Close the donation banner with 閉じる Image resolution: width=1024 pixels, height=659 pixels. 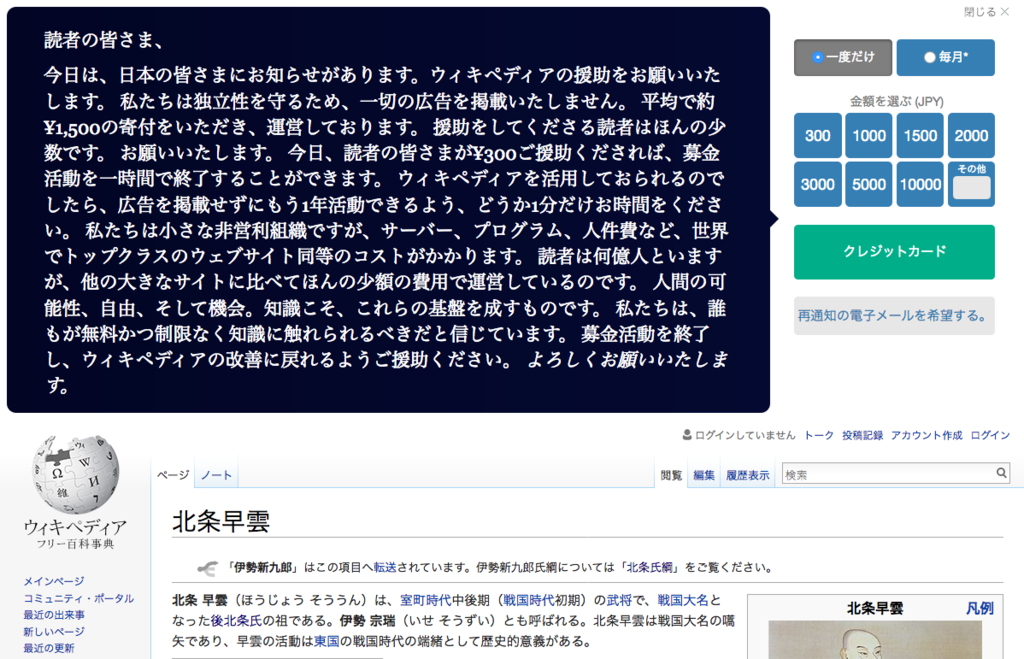tap(986, 12)
